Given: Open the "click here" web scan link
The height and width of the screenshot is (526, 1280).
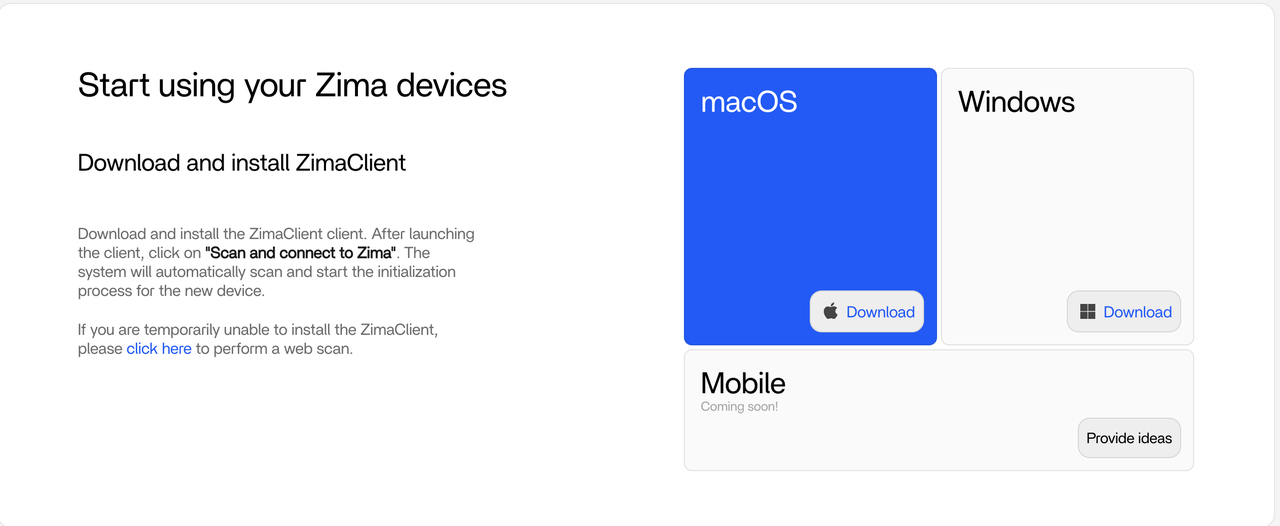Looking at the screenshot, I should [159, 349].
